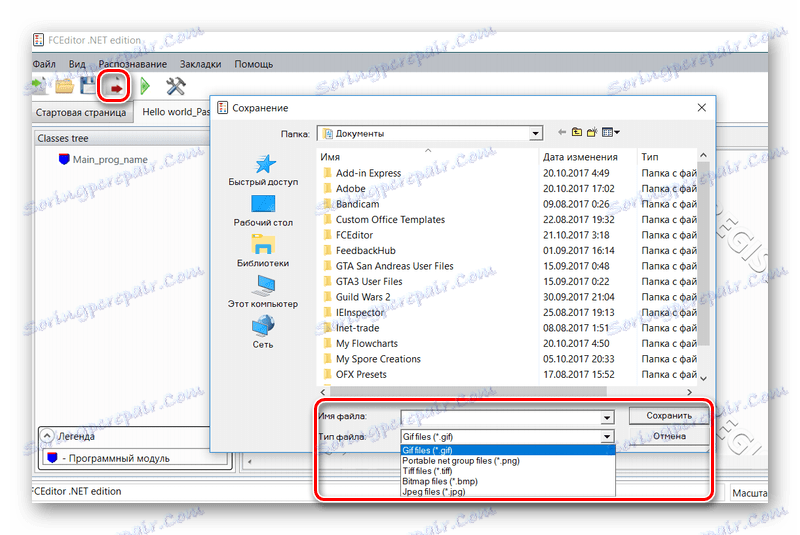This screenshot has height=535, width=800.
Task: Click the Отмена button
Action: coord(669,436)
